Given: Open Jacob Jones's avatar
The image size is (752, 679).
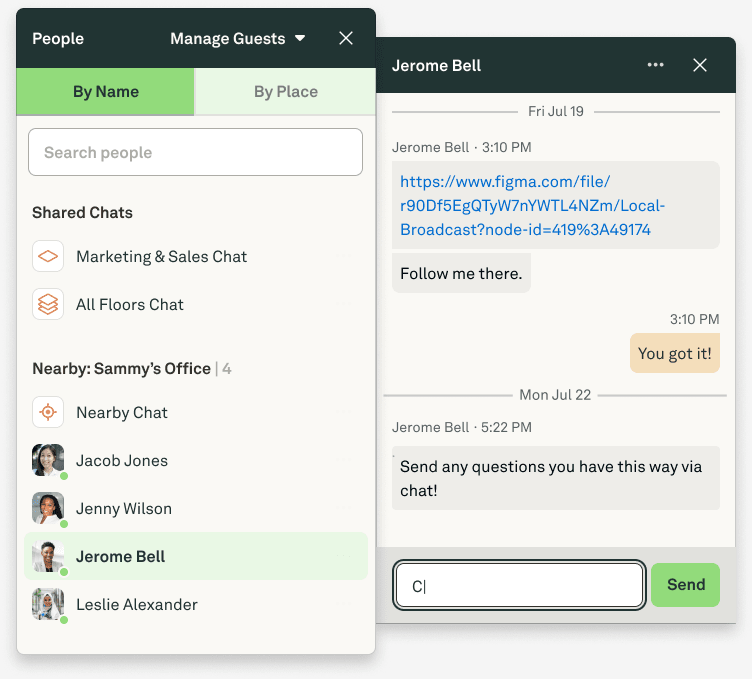Looking at the screenshot, I should coord(48,460).
